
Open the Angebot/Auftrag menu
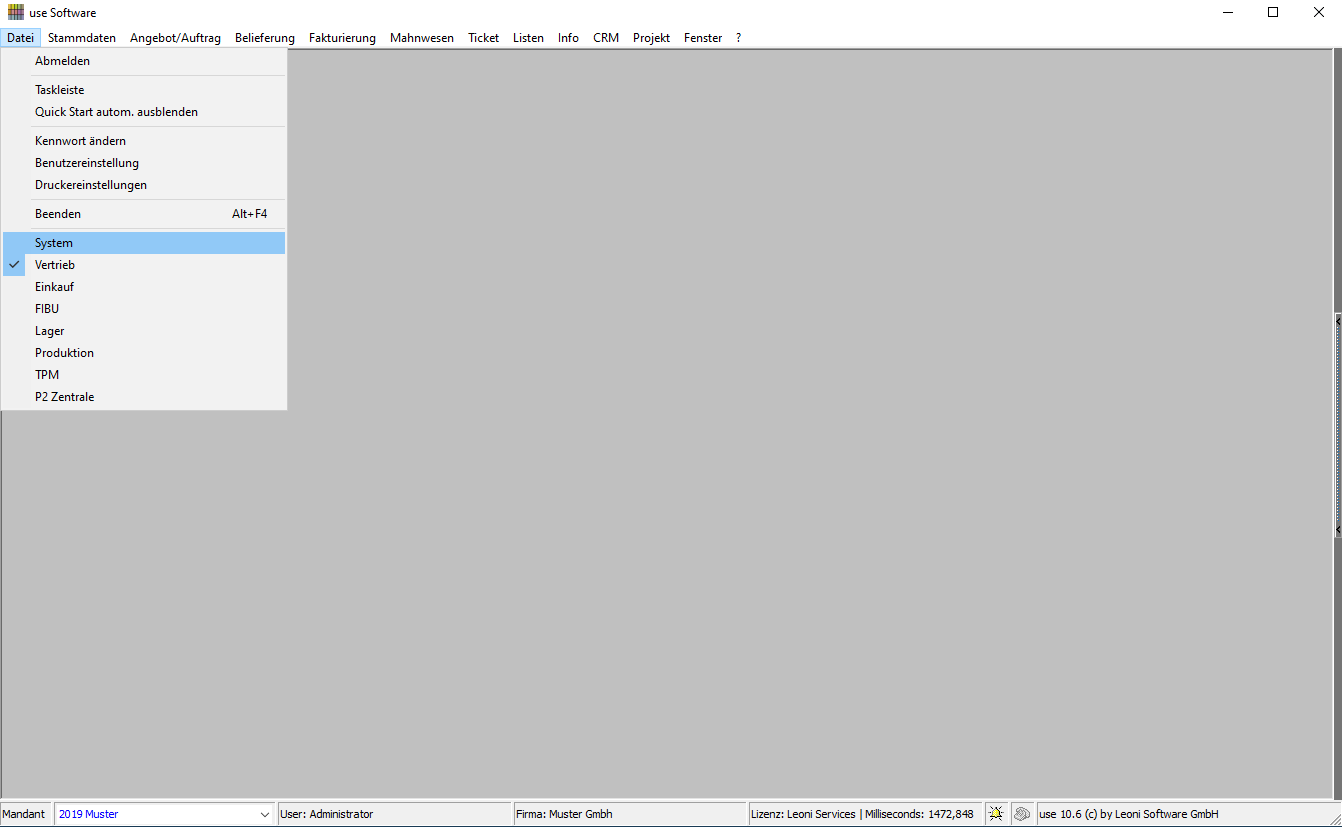tap(175, 38)
